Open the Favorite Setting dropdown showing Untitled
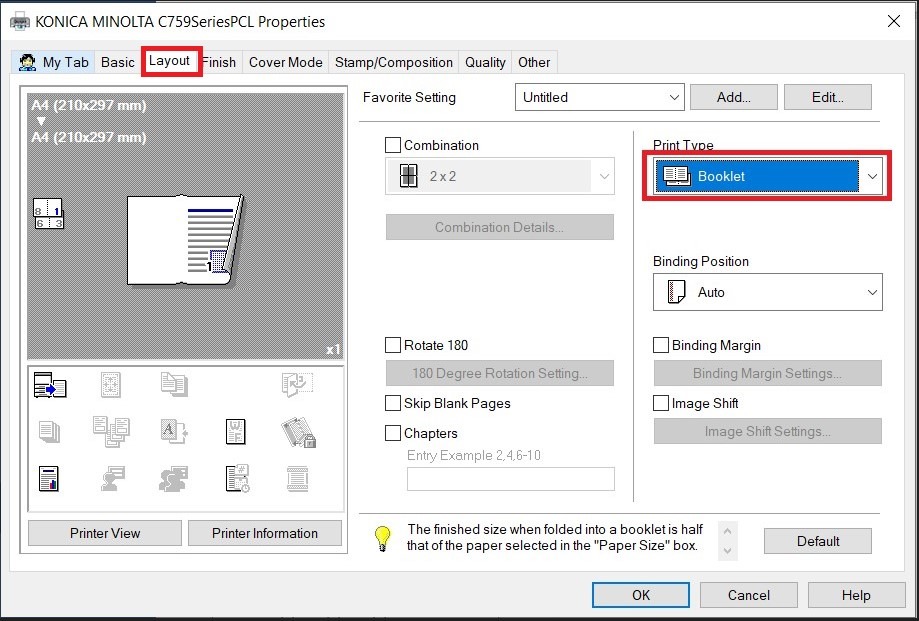Viewport: 919px width, 621px height. (599, 97)
